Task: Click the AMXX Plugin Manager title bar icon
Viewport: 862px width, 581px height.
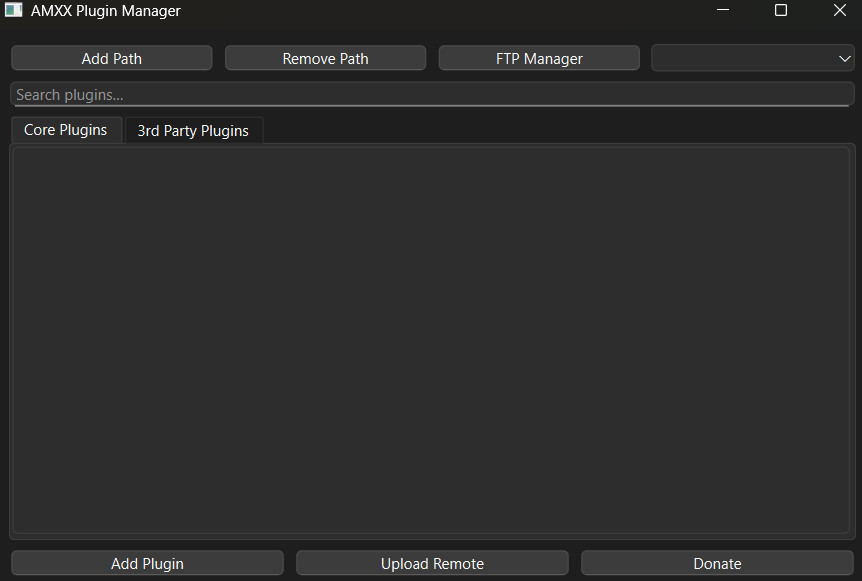Action: point(13,10)
